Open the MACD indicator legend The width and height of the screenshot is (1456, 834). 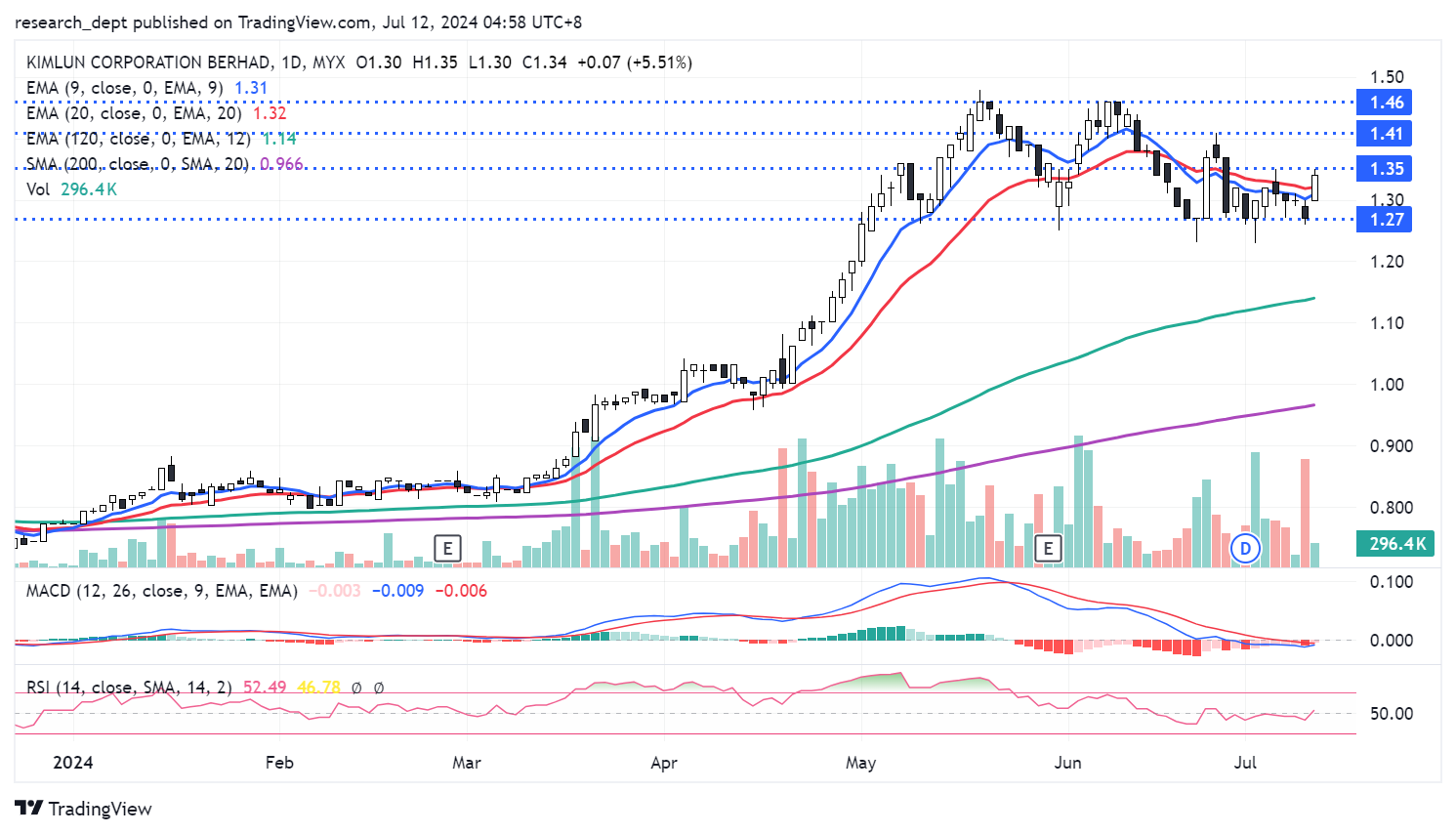coord(161,591)
